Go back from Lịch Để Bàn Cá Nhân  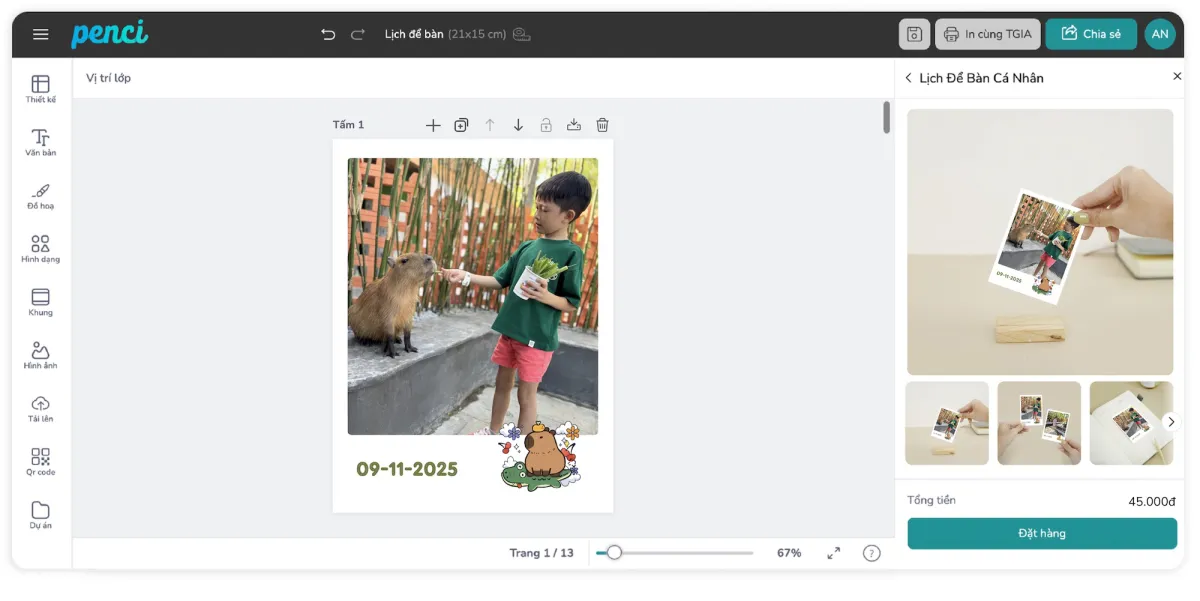click(908, 78)
